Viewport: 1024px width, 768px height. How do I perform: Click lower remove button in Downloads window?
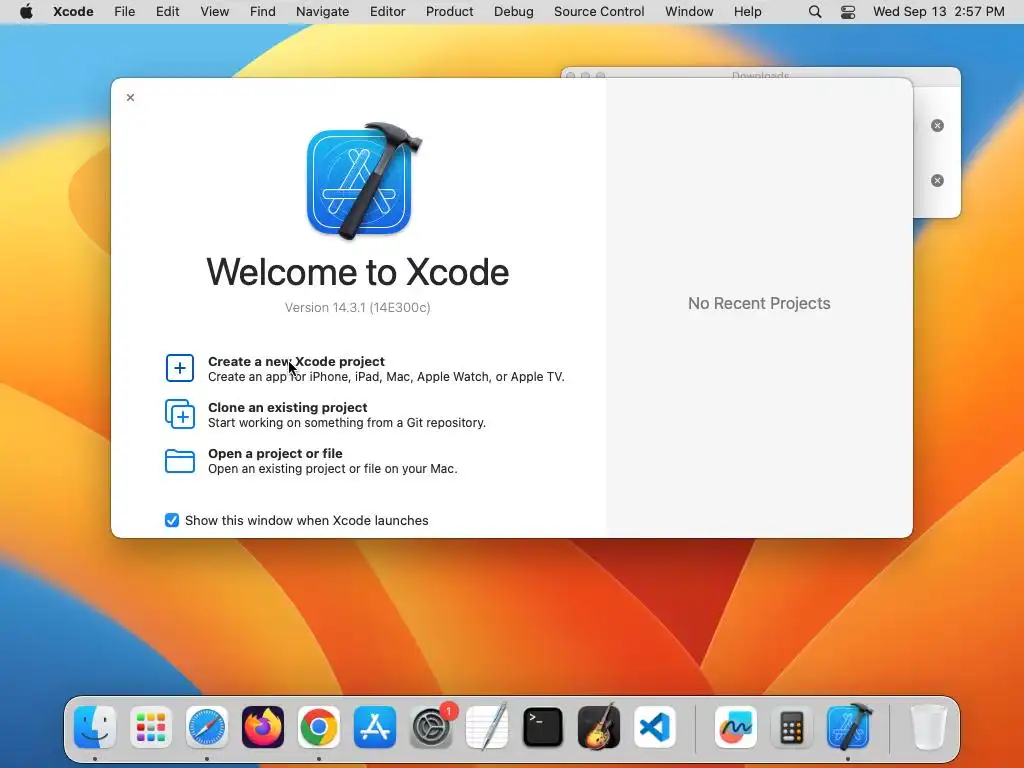(x=937, y=180)
